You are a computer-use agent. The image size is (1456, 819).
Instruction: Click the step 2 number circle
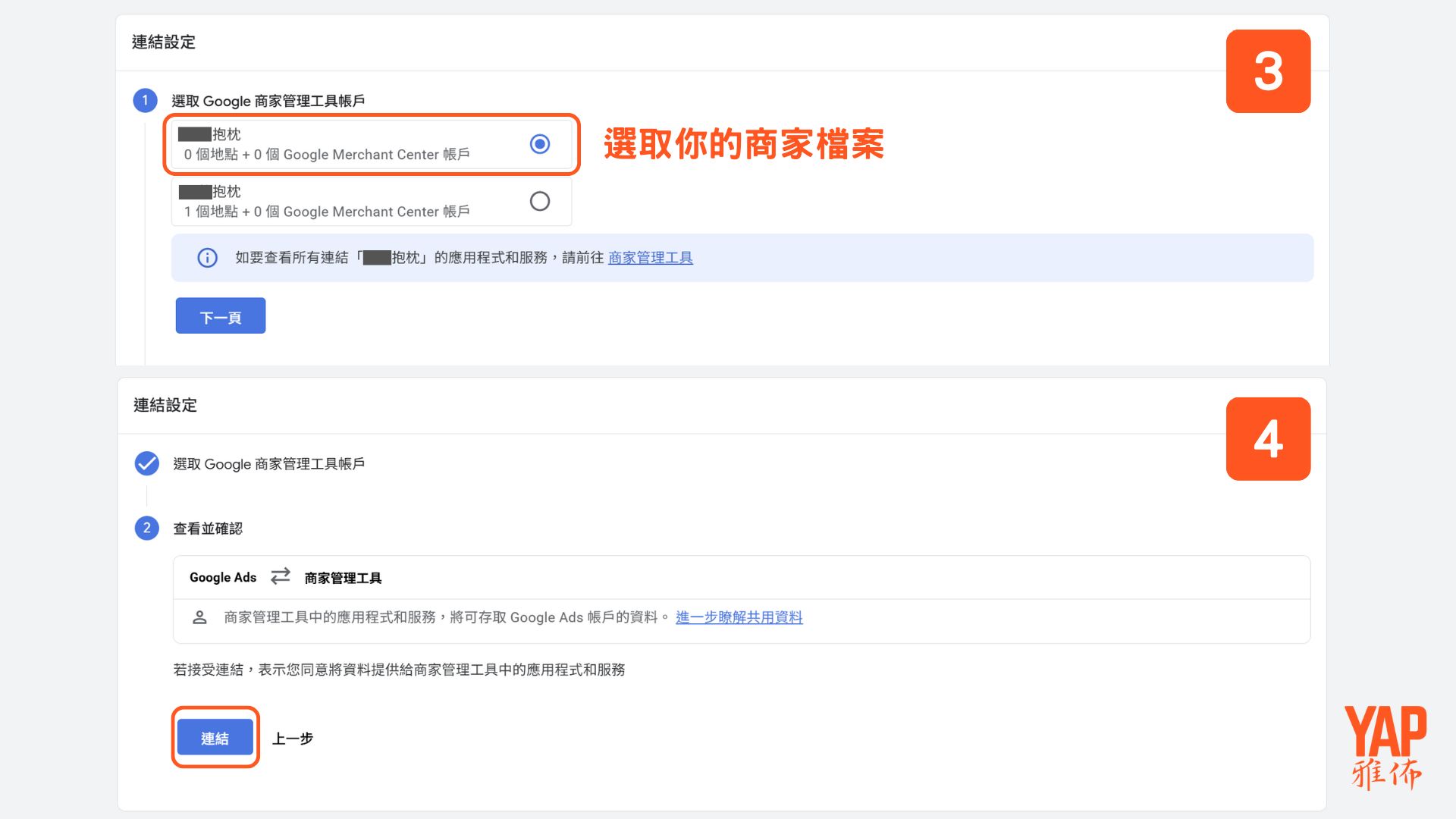[x=146, y=528]
